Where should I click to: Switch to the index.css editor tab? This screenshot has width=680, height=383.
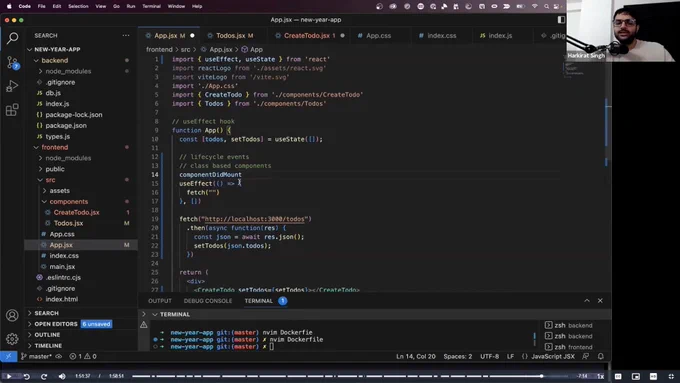(441, 36)
